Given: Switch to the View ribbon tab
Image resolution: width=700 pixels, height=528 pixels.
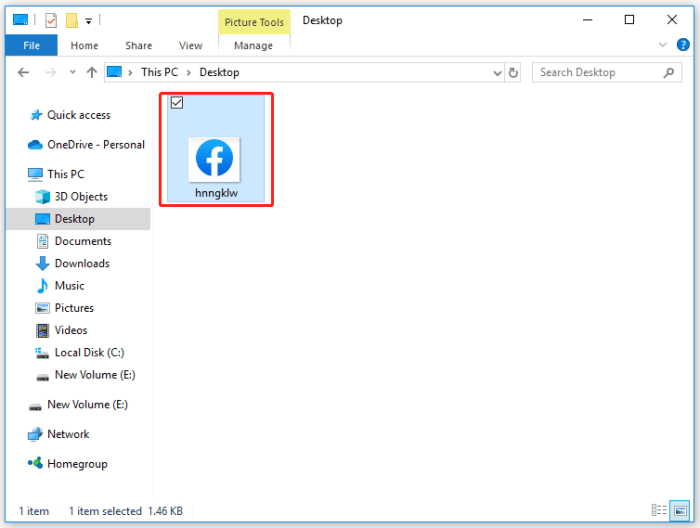Looking at the screenshot, I should pos(190,45).
